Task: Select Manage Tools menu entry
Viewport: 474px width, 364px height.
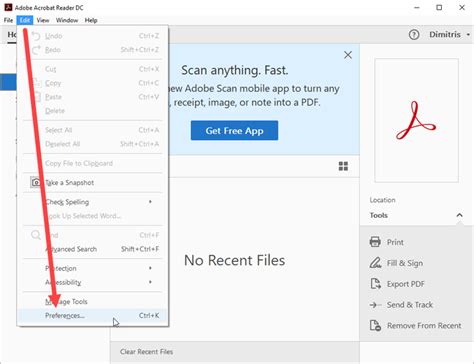Action: coord(93,302)
